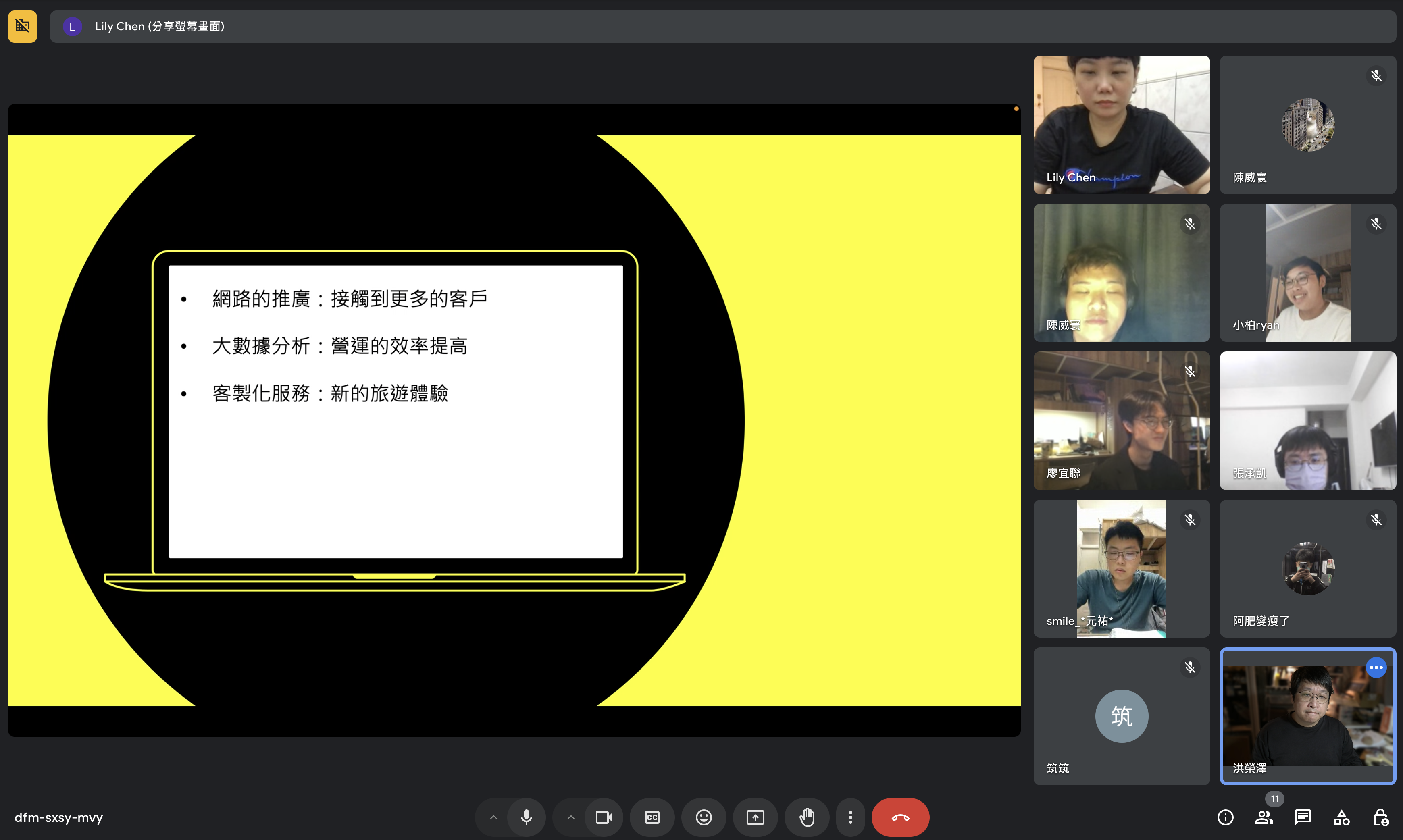1403x840 pixels.
Task: Show the participants list
Action: click(x=1264, y=817)
